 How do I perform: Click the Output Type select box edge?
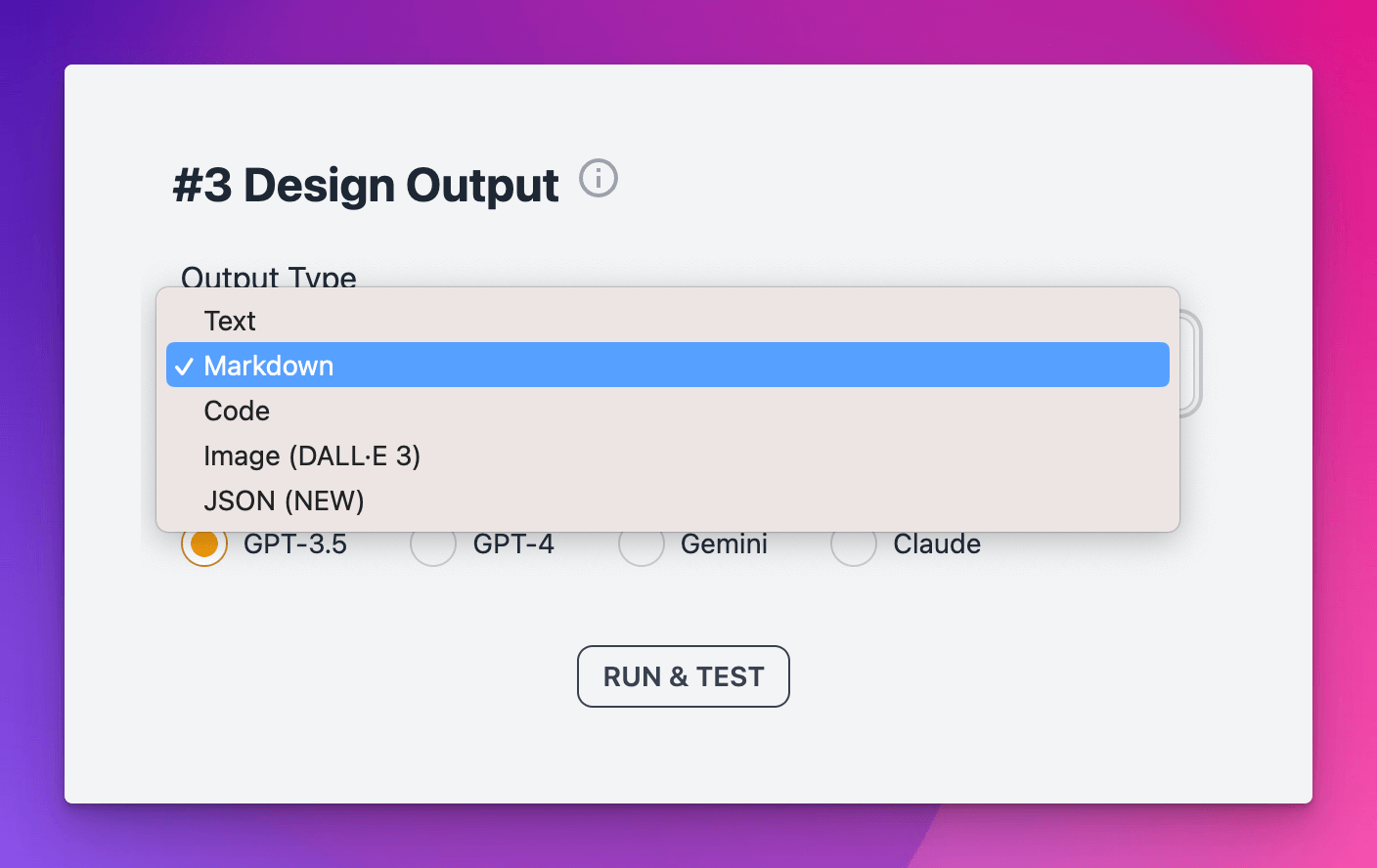click(x=1191, y=364)
